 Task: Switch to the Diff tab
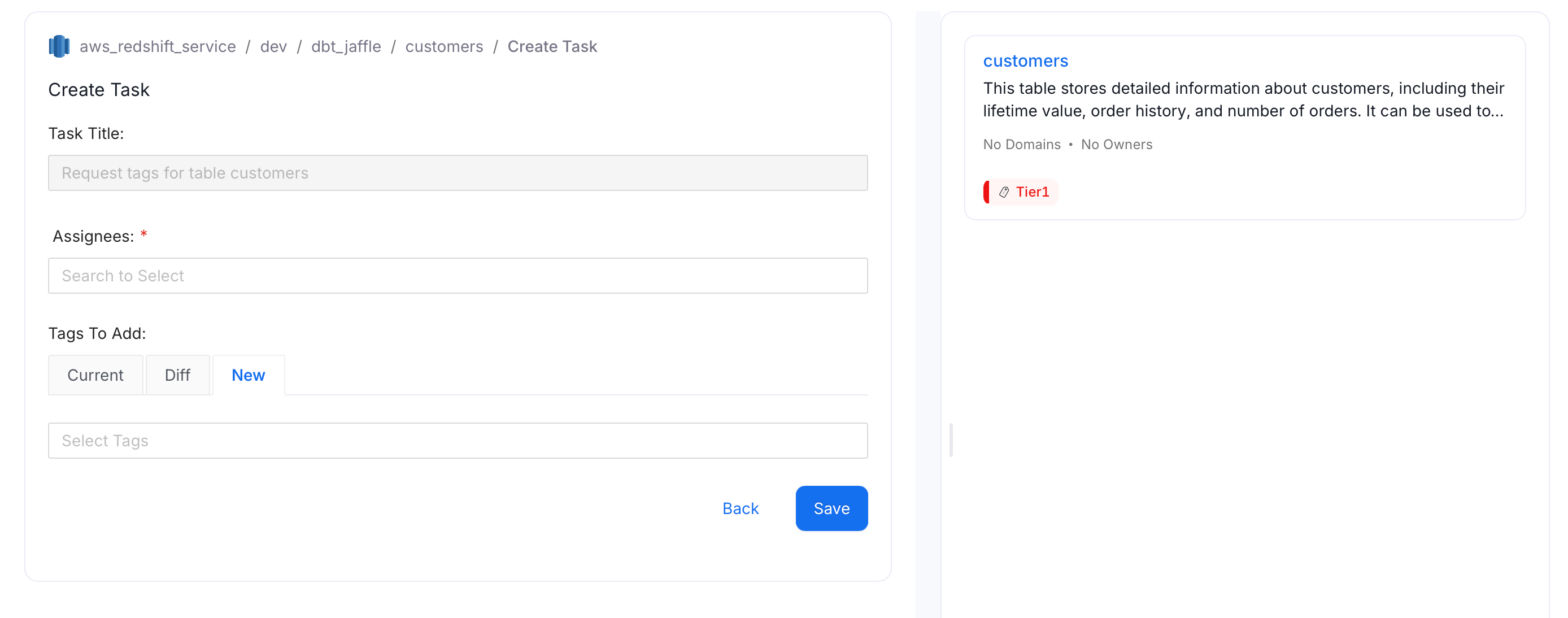tap(178, 375)
